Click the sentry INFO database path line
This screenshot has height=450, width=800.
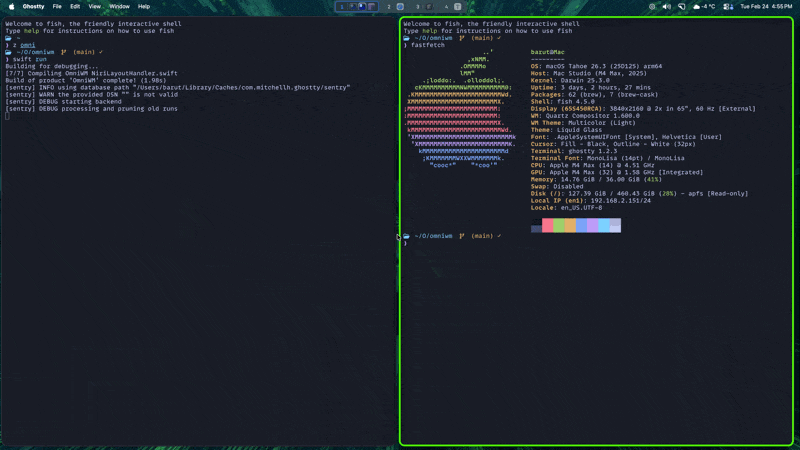coord(178,87)
